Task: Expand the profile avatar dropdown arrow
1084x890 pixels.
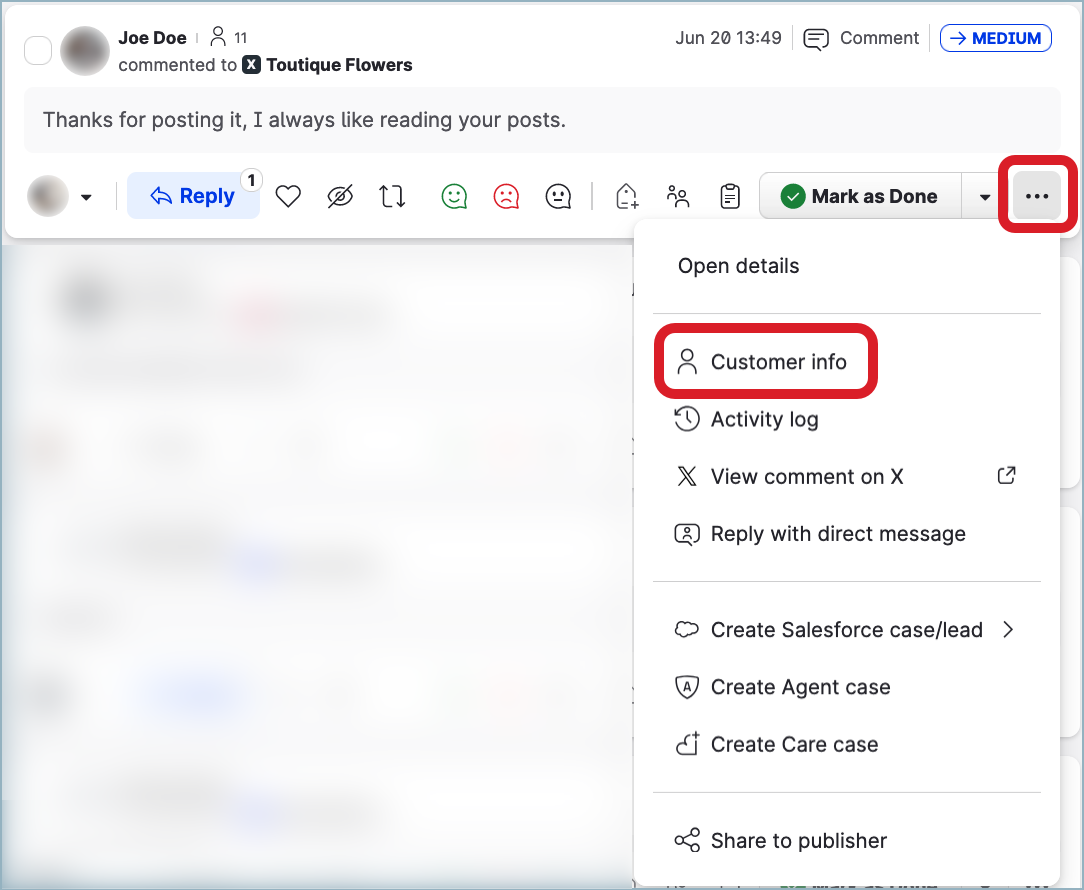Action: [x=86, y=198]
